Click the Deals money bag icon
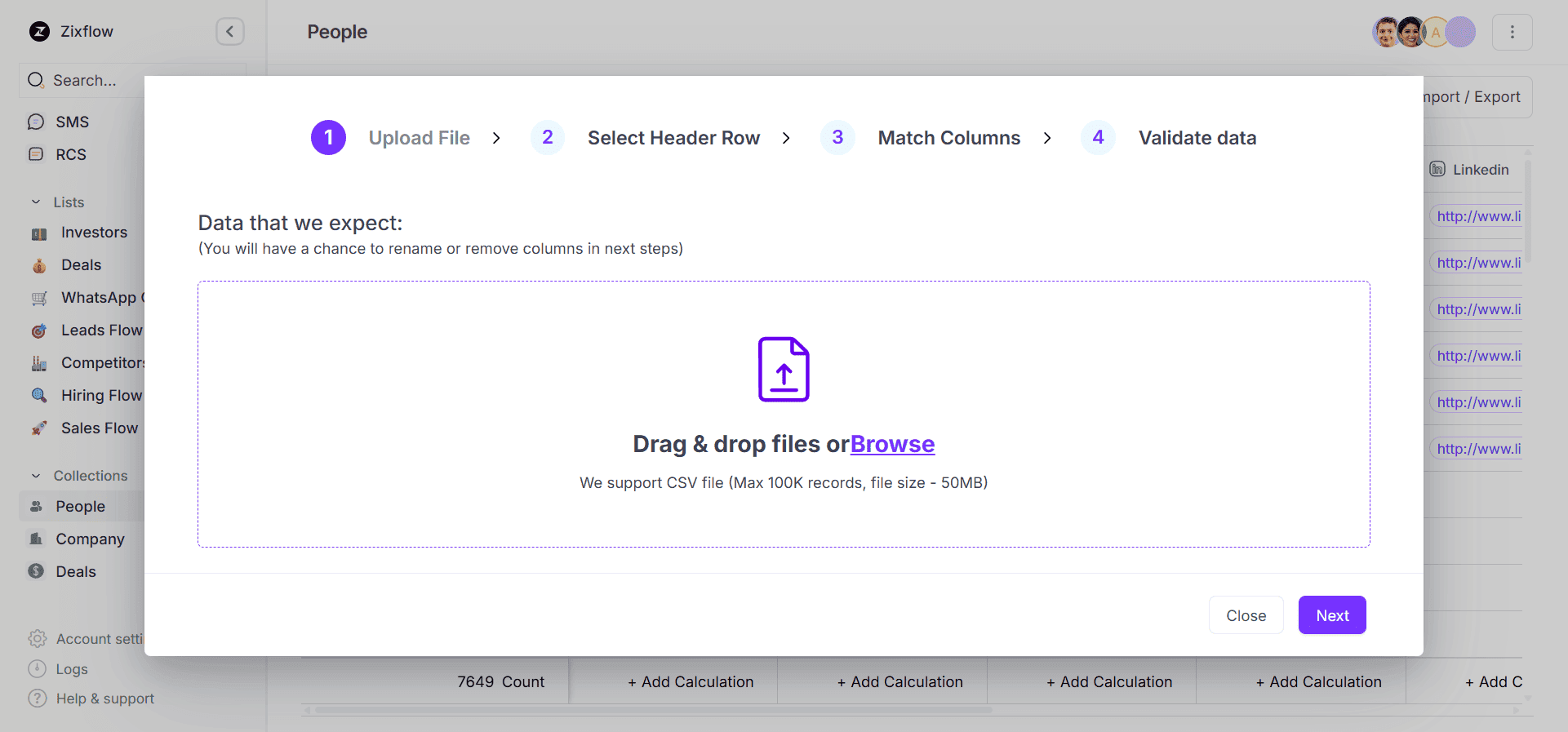The width and height of the screenshot is (1568, 732). pyautogui.click(x=39, y=265)
